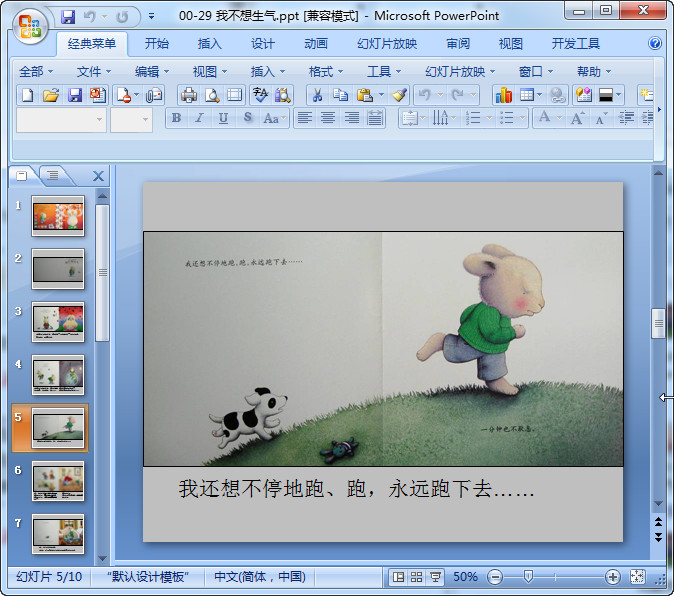Click 中文(简体，中国) language indicator
The image size is (674, 596).
(x=260, y=577)
